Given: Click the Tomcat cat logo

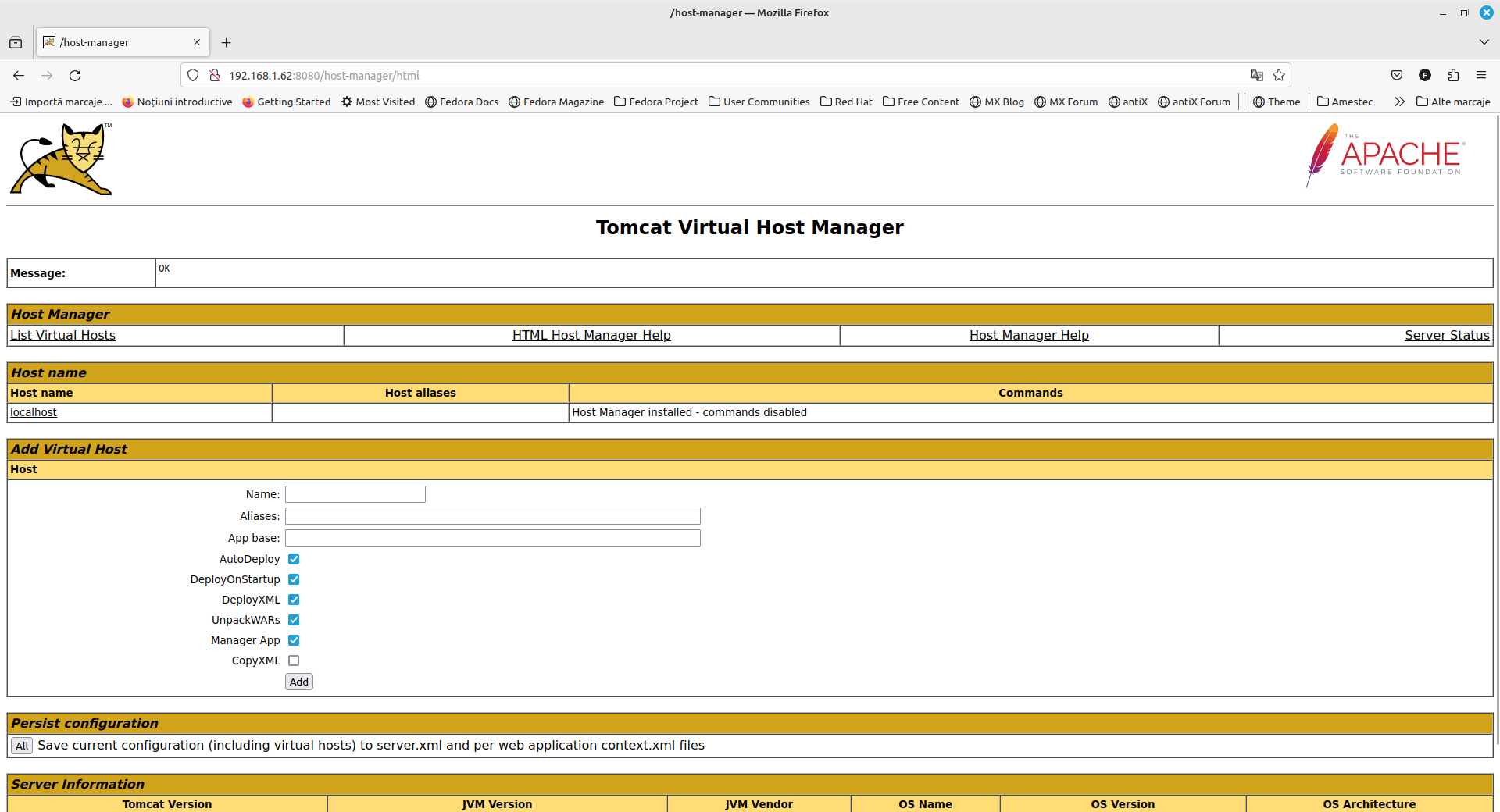Looking at the screenshot, I should pyautogui.click(x=61, y=158).
